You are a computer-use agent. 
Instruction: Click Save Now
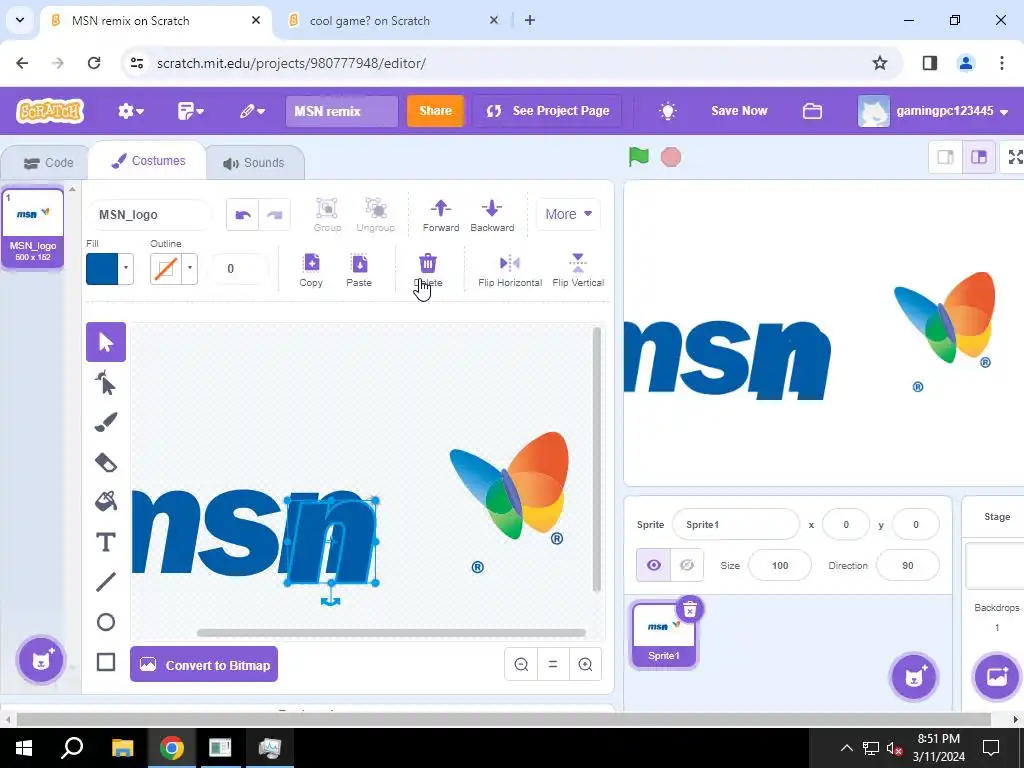coord(739,111)
